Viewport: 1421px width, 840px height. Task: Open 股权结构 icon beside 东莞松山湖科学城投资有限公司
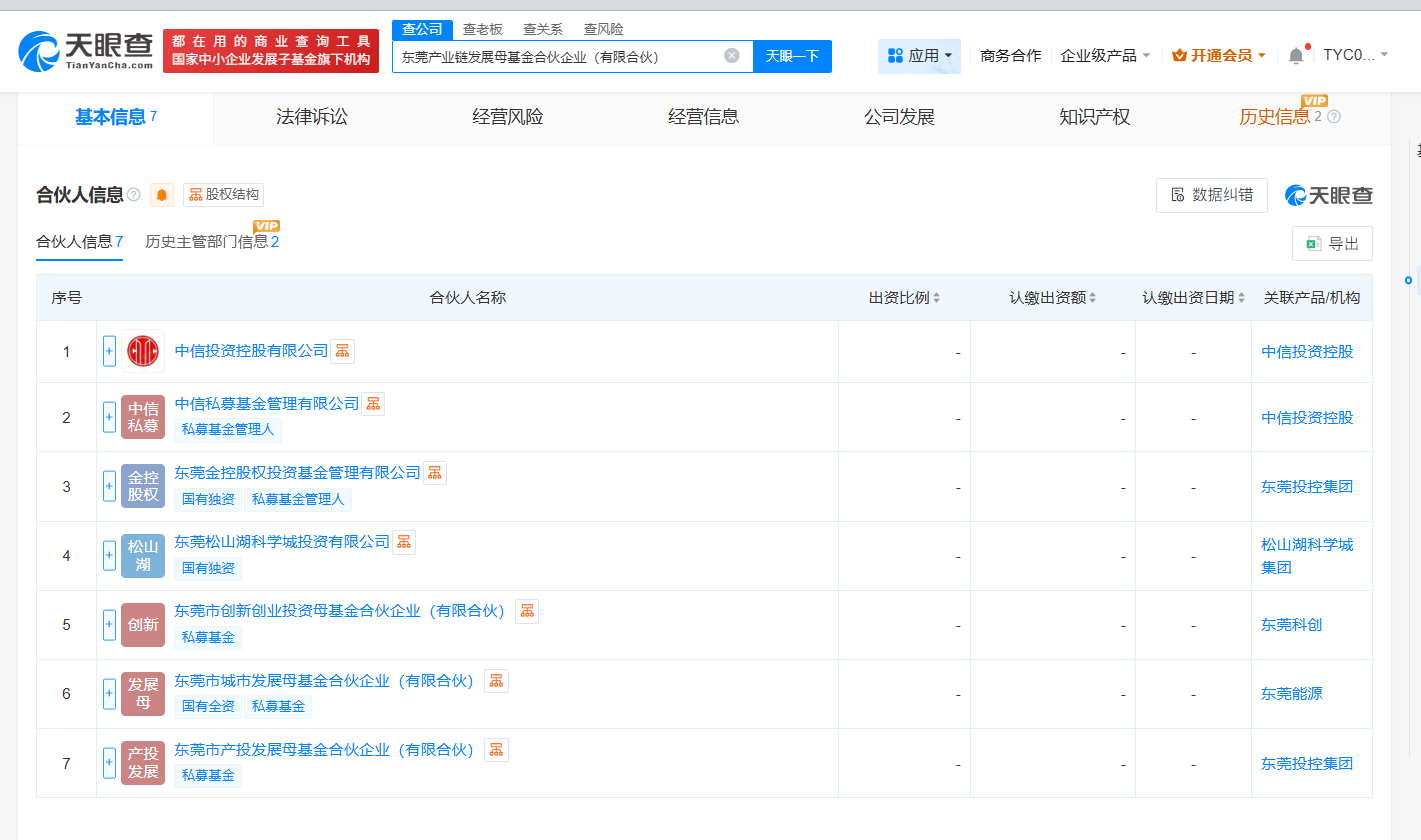click(403, 541)
